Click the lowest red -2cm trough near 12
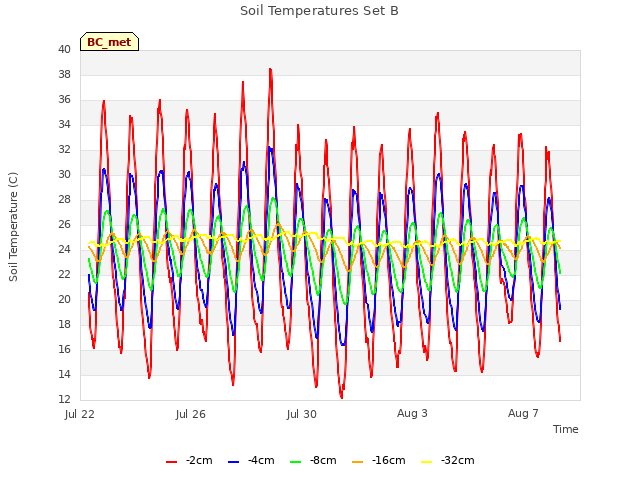Screen dimensions: 640x480 click(341, 397)
